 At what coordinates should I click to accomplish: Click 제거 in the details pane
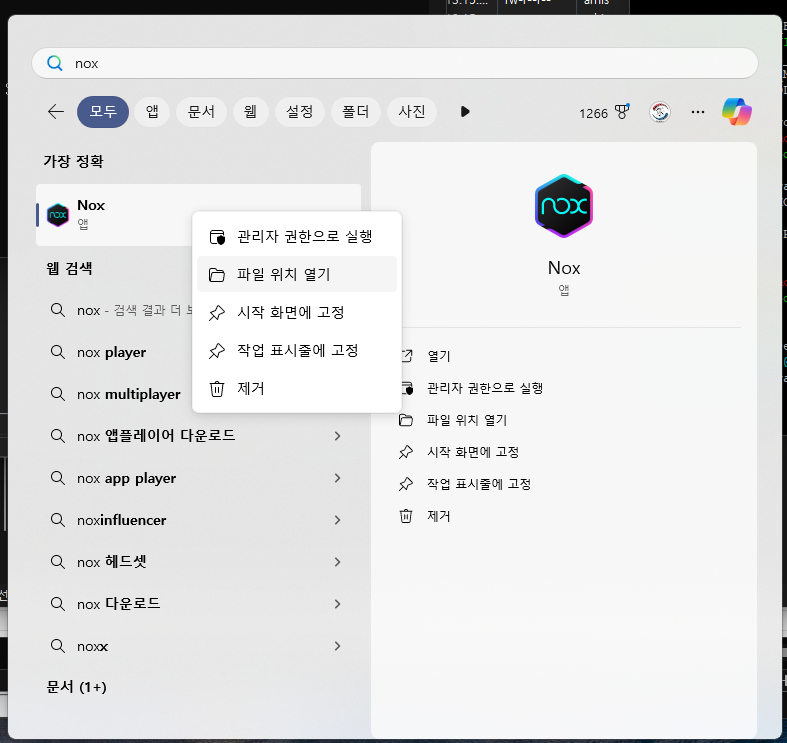[x=439, y=517]
